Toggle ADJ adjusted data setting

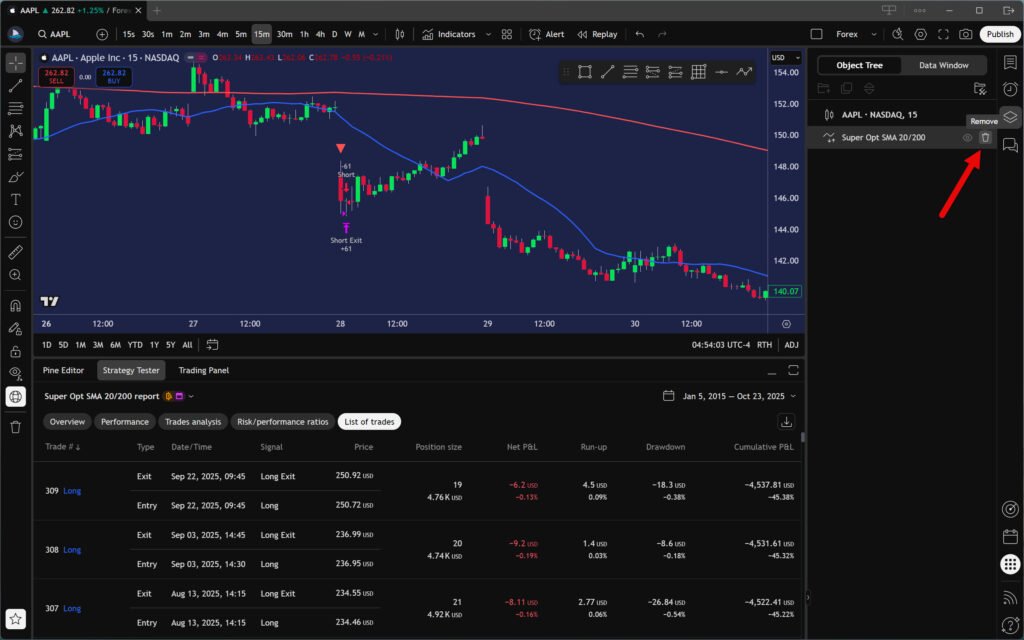791,345
